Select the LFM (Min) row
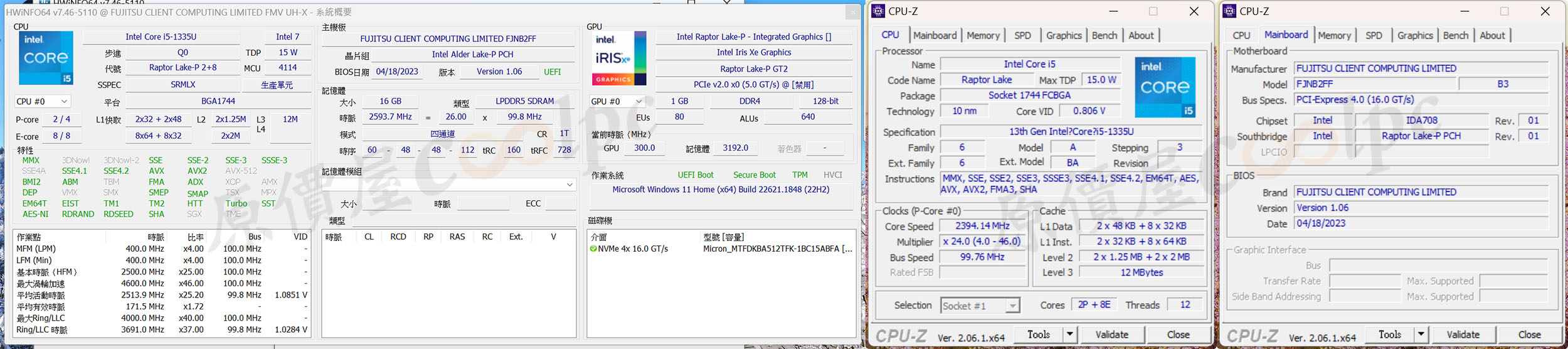Viewport: 1568px width, 349px height. (162, 260)
